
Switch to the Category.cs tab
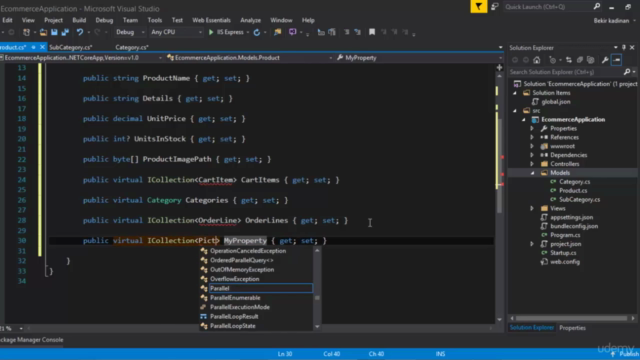point(131,47)
